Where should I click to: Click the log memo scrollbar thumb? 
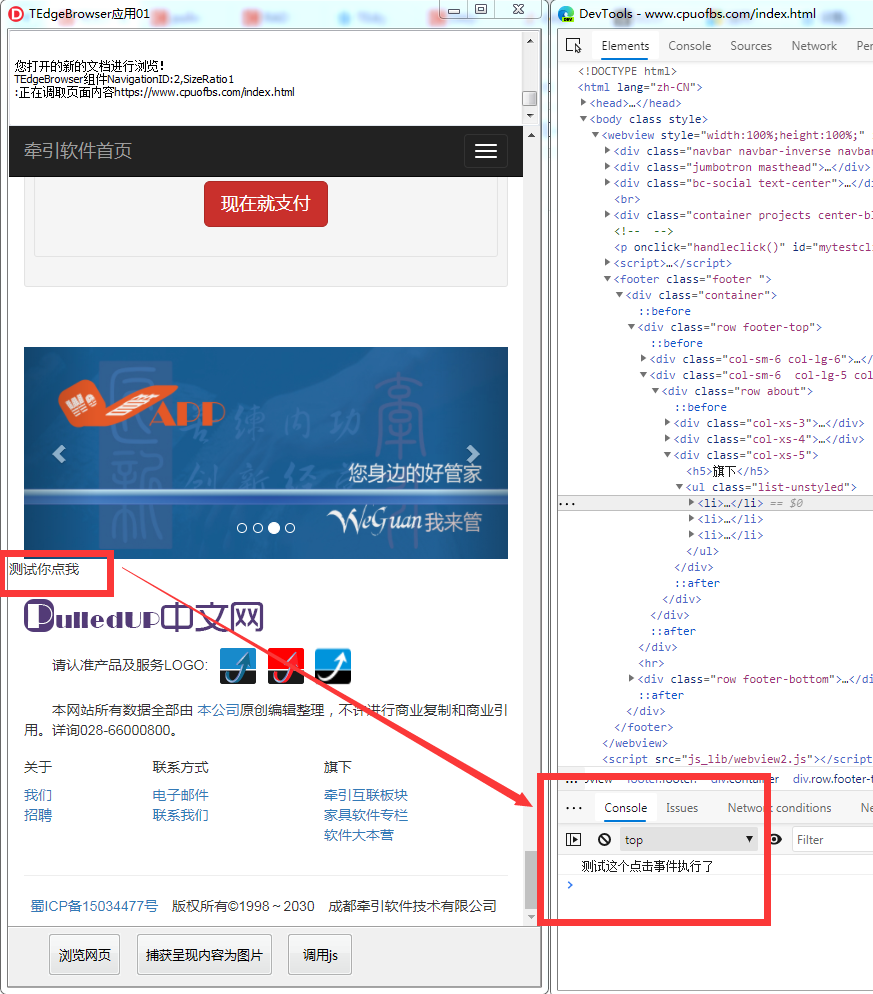point(529,98)
